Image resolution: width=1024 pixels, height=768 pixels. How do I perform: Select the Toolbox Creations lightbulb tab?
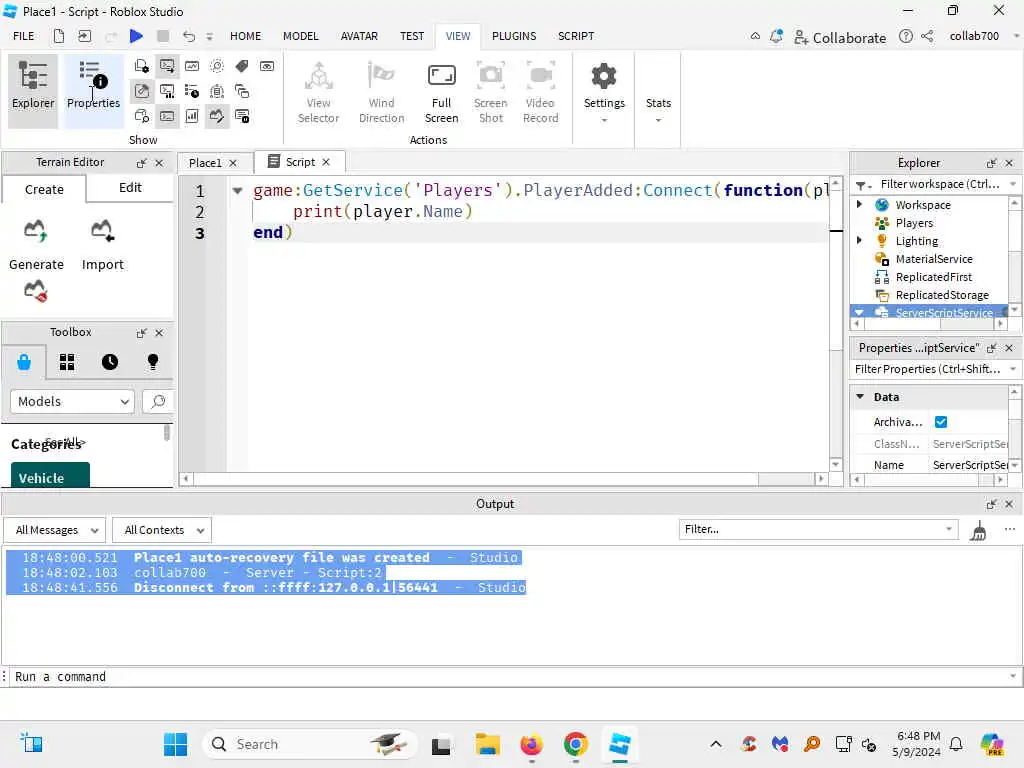click(x=153, y=362)
